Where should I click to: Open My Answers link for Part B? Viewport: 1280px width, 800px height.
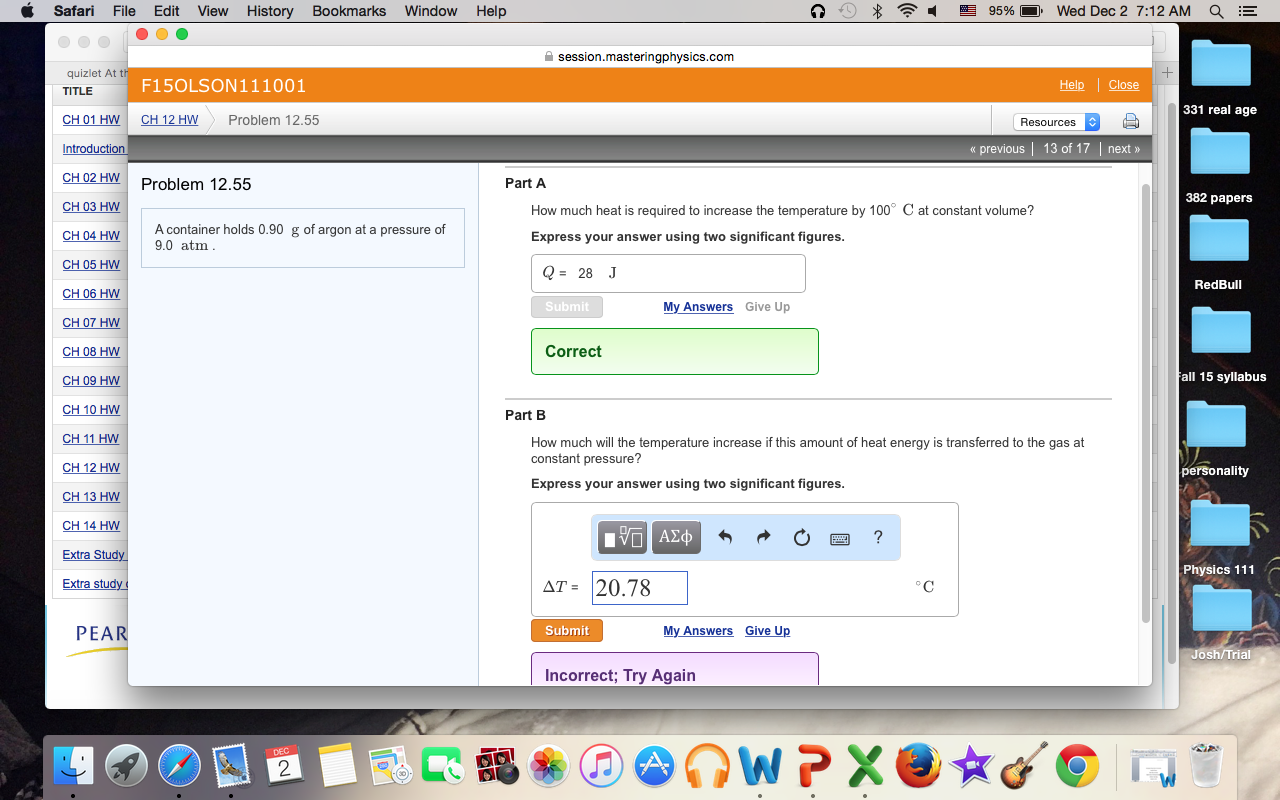click(698, 631)
